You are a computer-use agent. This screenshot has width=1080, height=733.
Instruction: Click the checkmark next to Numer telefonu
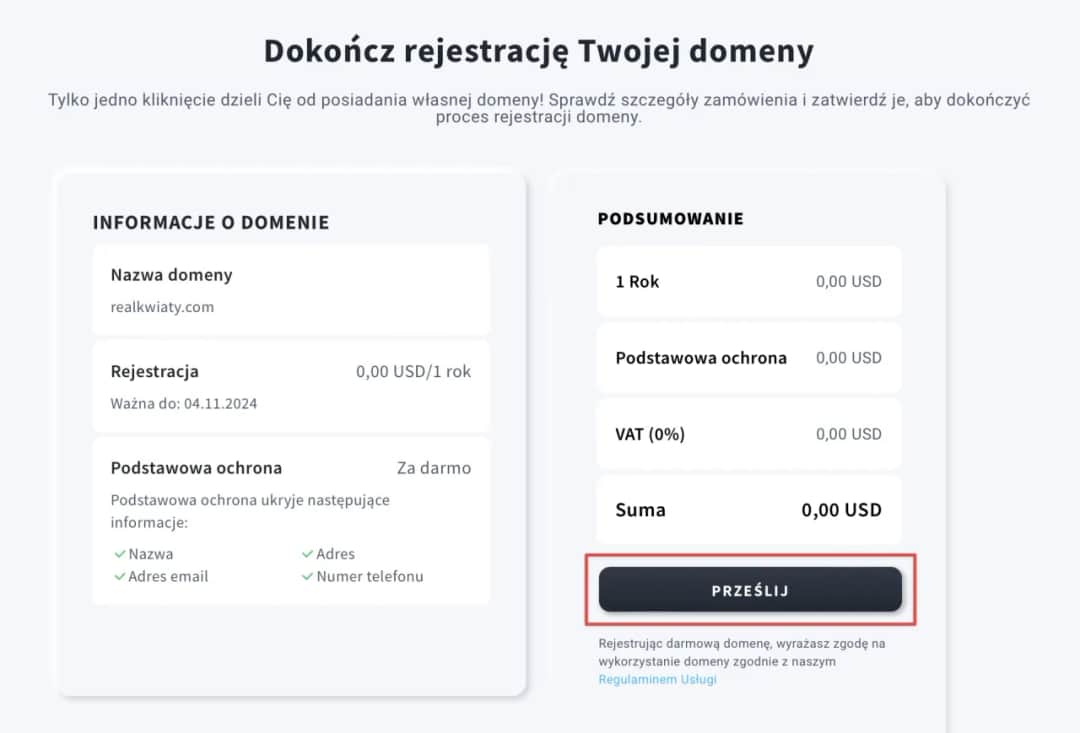306,576
